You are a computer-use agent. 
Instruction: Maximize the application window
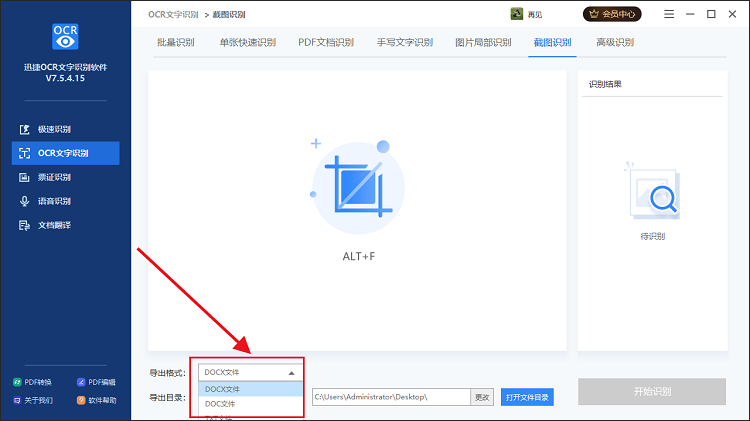(711, 14)
